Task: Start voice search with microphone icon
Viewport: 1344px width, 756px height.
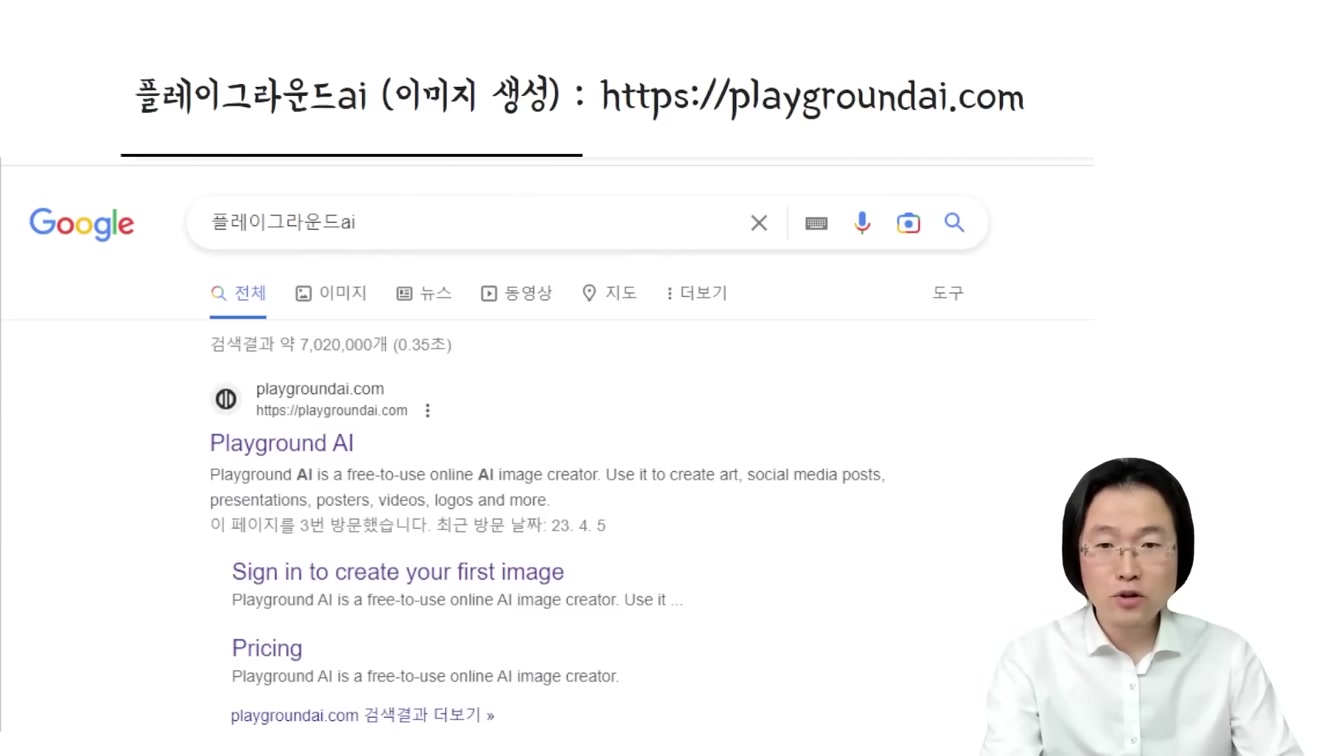Action: [862, 222]
